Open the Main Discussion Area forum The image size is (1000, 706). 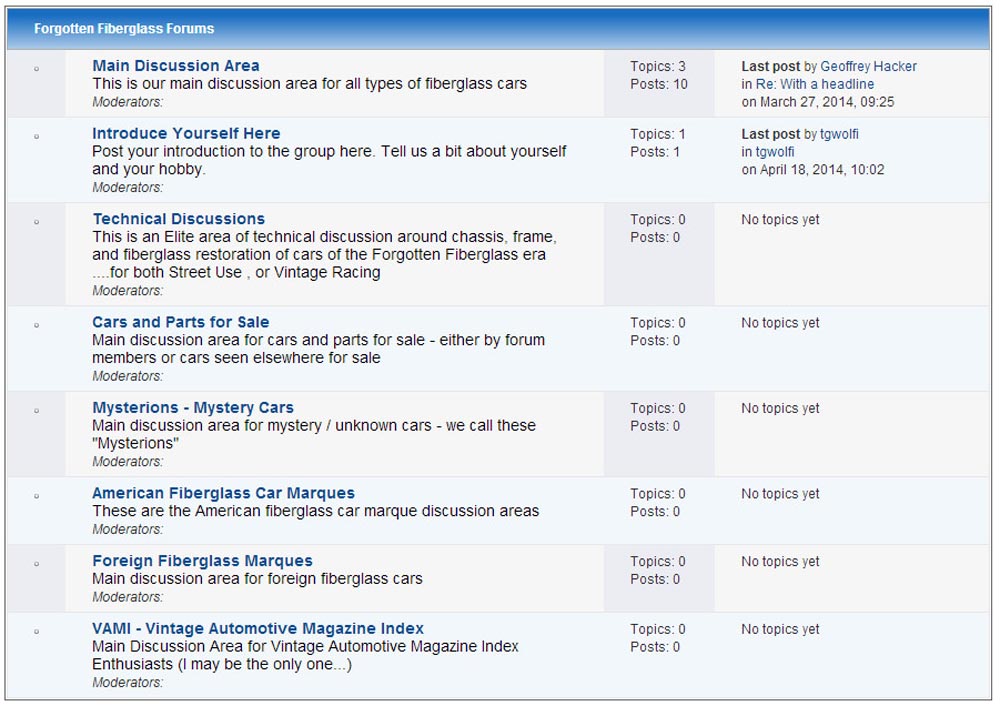176,65
